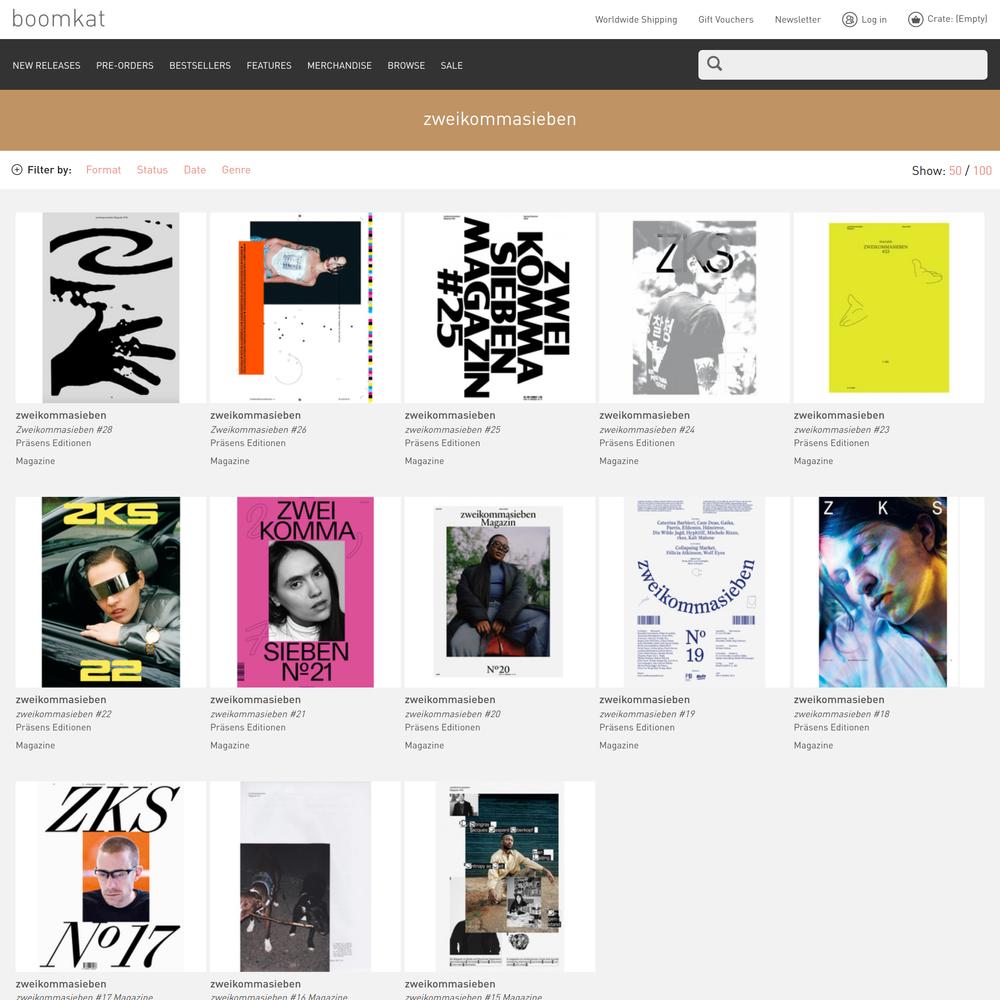Click title link 'Zweikommasieben #26'
This screenshot has height=1000, width=1000.
(259, 430)
